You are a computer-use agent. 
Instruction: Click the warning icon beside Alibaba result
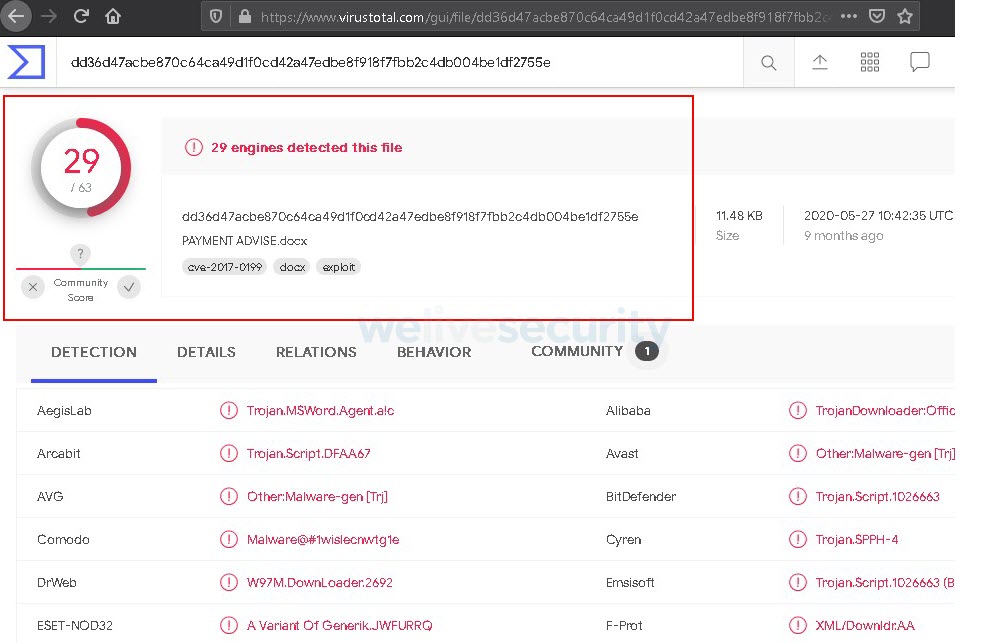click(x=798, y=410)
